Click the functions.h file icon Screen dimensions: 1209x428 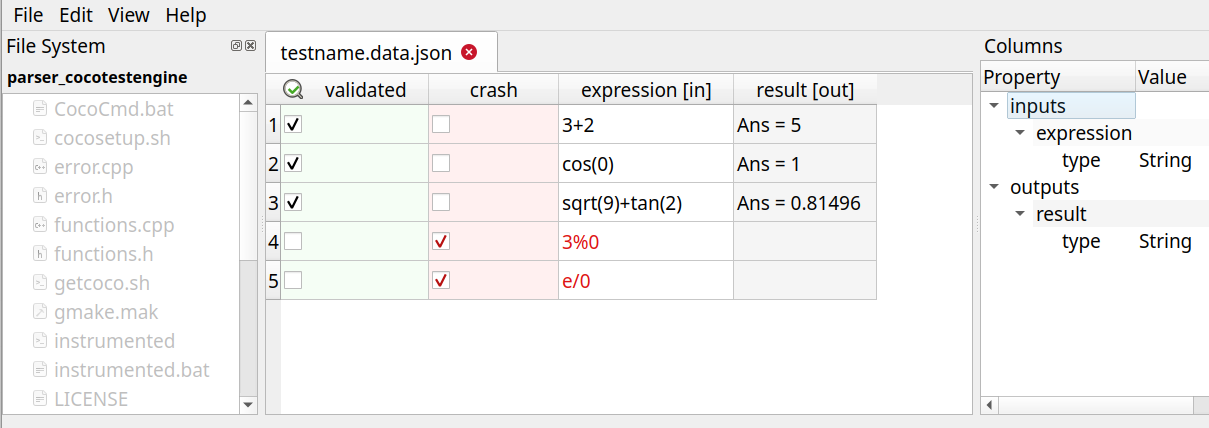pyautogui.click(x=41, y=254)
